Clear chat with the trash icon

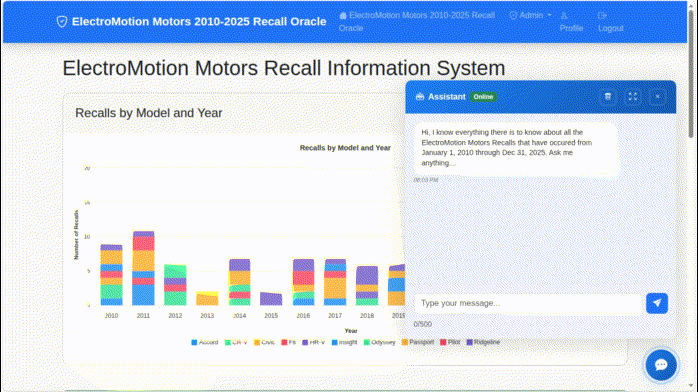pos(608,97)
